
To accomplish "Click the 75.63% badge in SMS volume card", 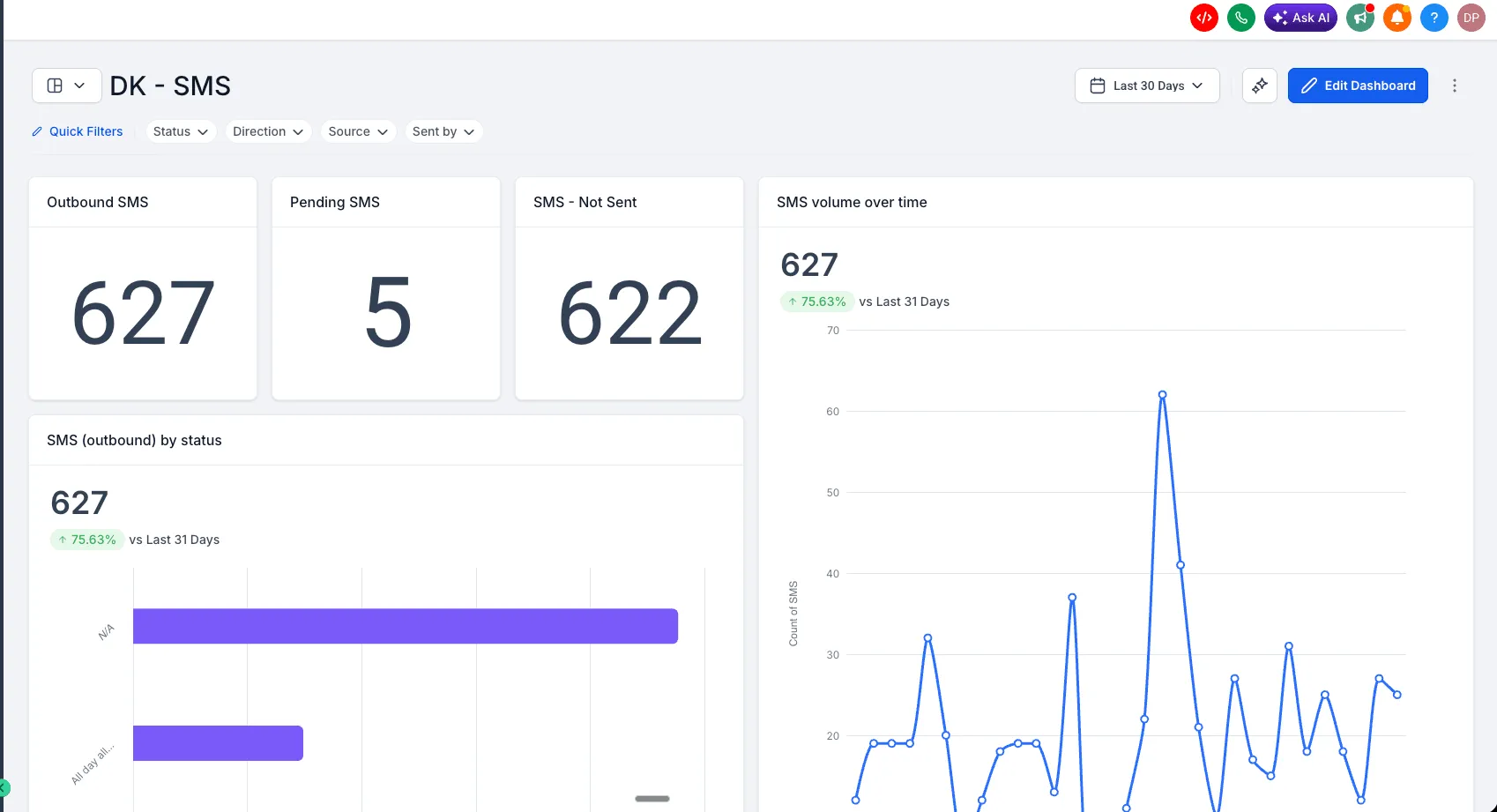I will pyautogui.click(x=817, y=302).
